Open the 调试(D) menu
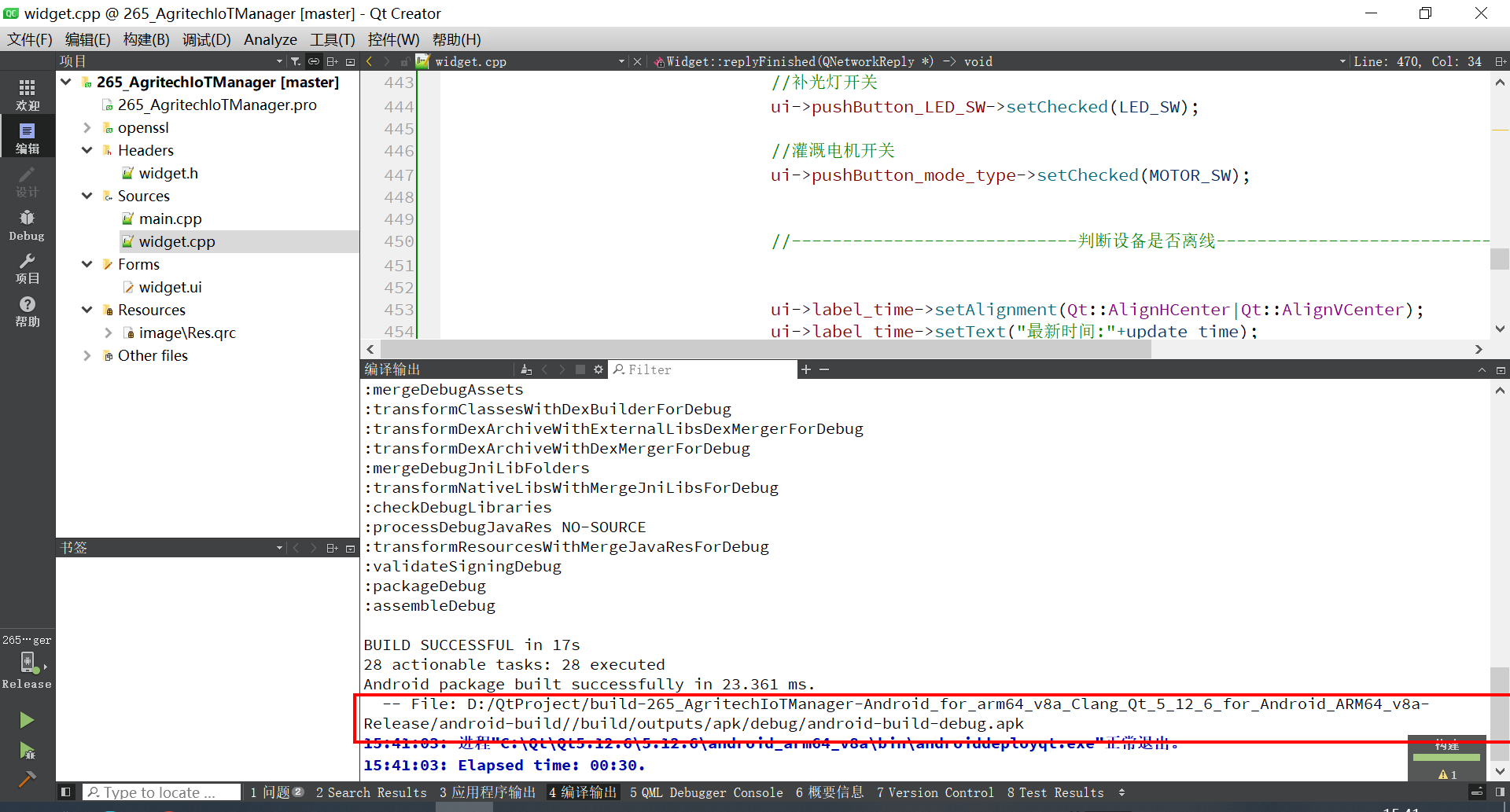1510x812 pixels. [x=207, y=39]
